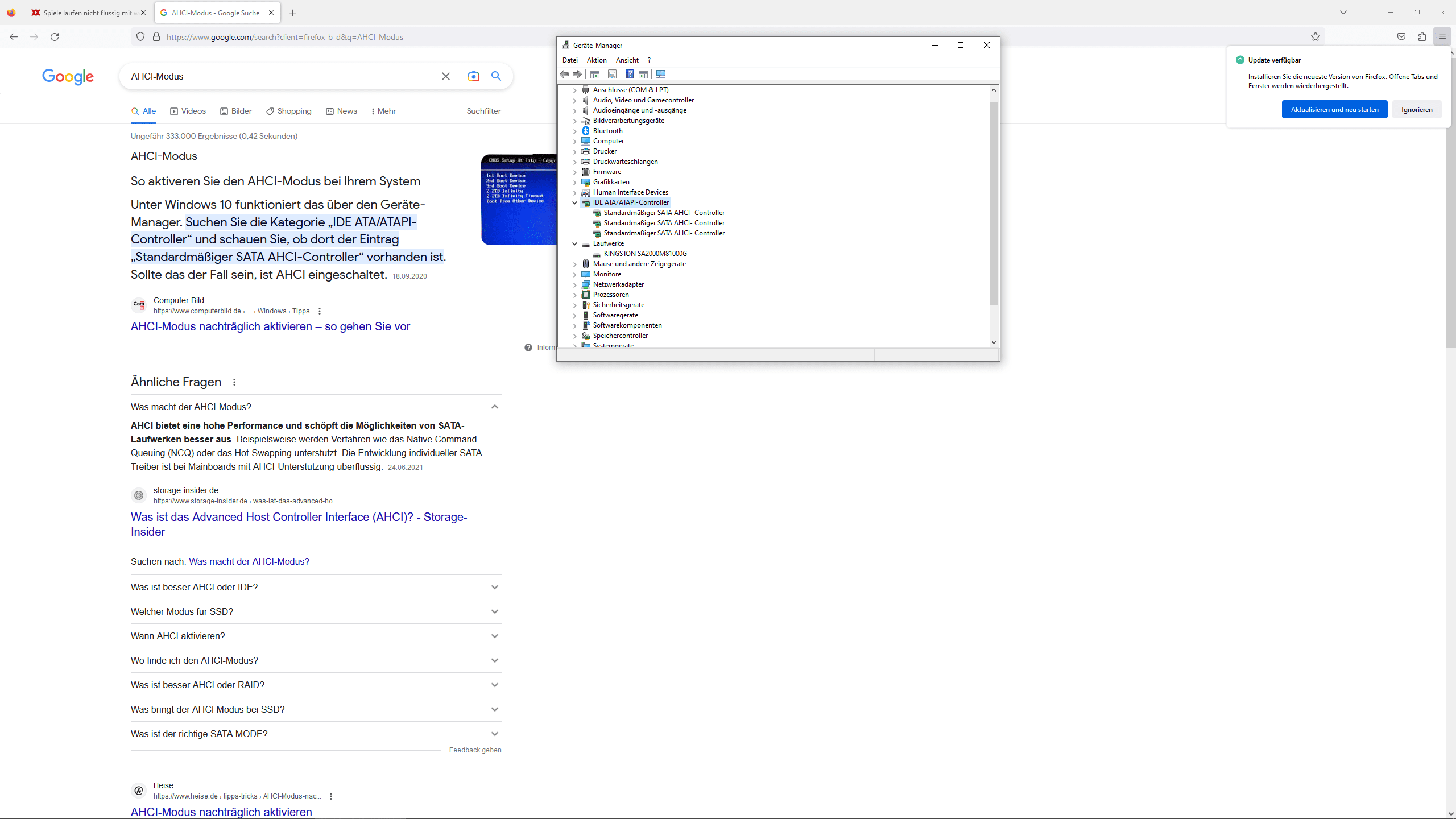Open the ? help menu in Geräte-Manager
1456x819 pixels.
pos(649,60)
